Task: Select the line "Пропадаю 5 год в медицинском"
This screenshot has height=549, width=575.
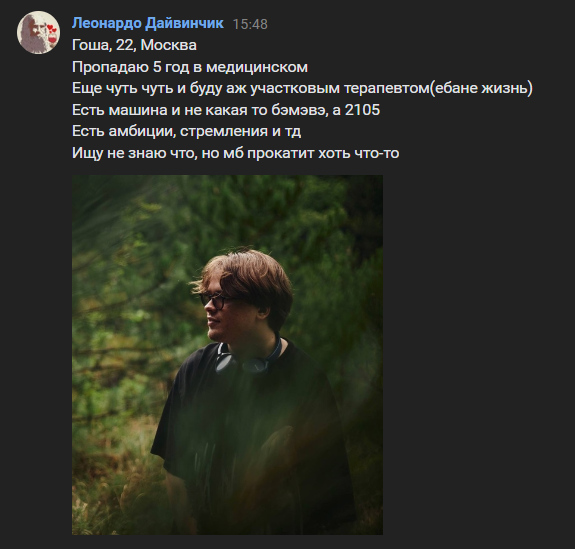Action: (190, 67)
